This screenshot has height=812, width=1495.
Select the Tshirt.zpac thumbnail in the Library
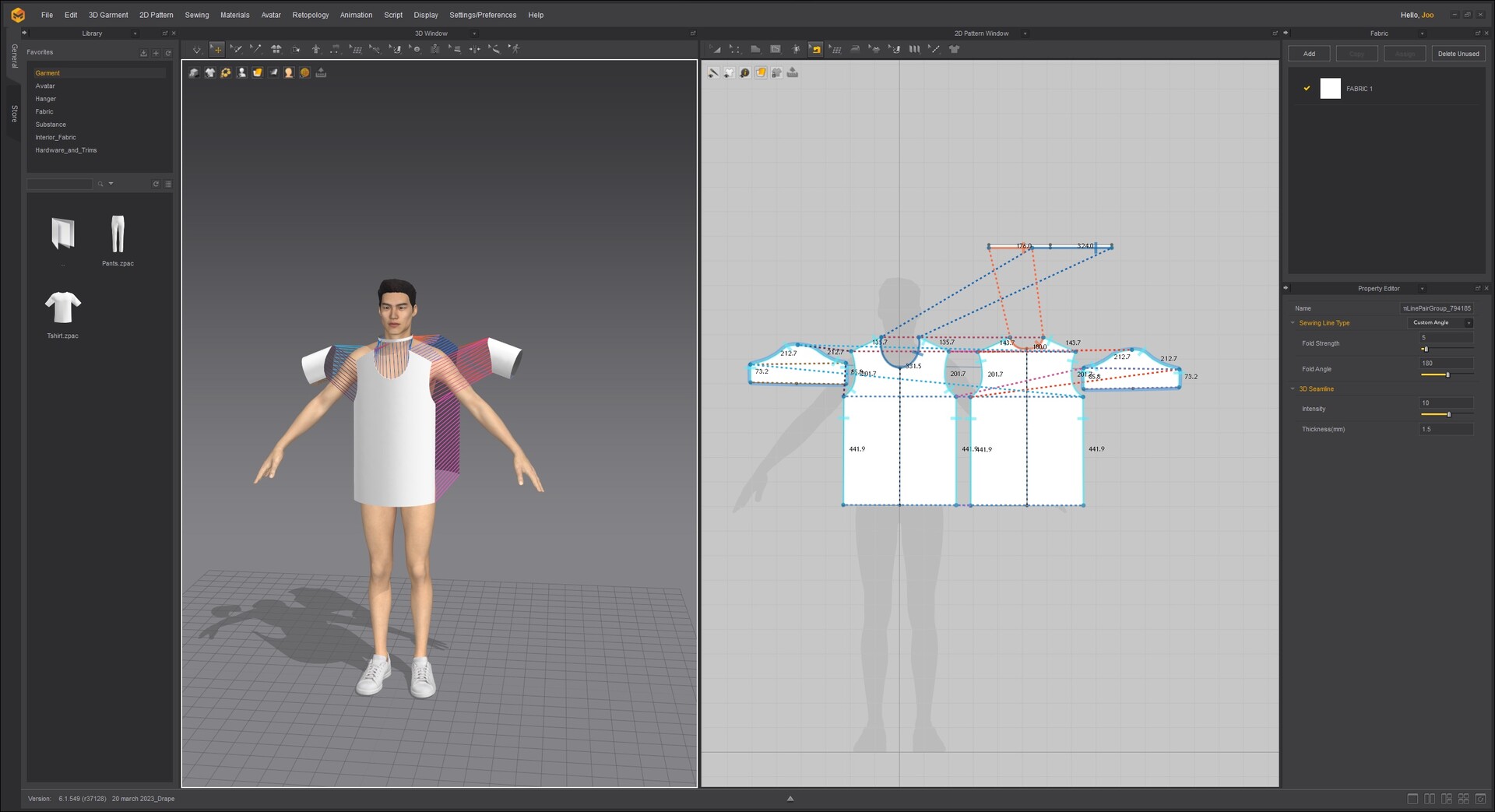tap(62, 308)
